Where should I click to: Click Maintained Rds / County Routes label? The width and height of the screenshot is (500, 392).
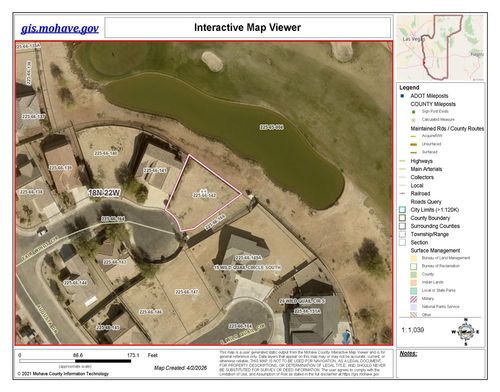click(x=447, y=128)
